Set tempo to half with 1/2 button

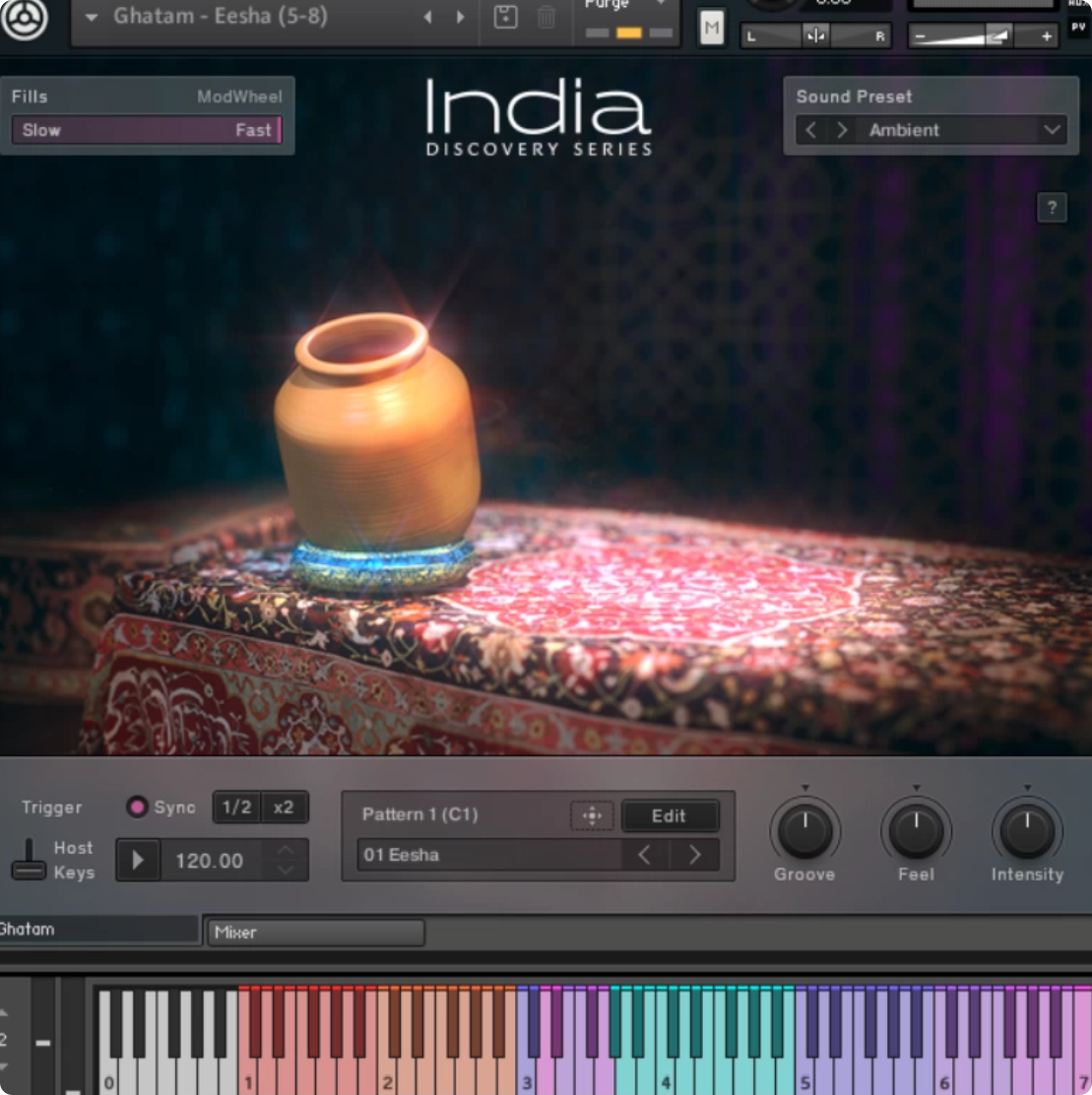tap(236, 807)
